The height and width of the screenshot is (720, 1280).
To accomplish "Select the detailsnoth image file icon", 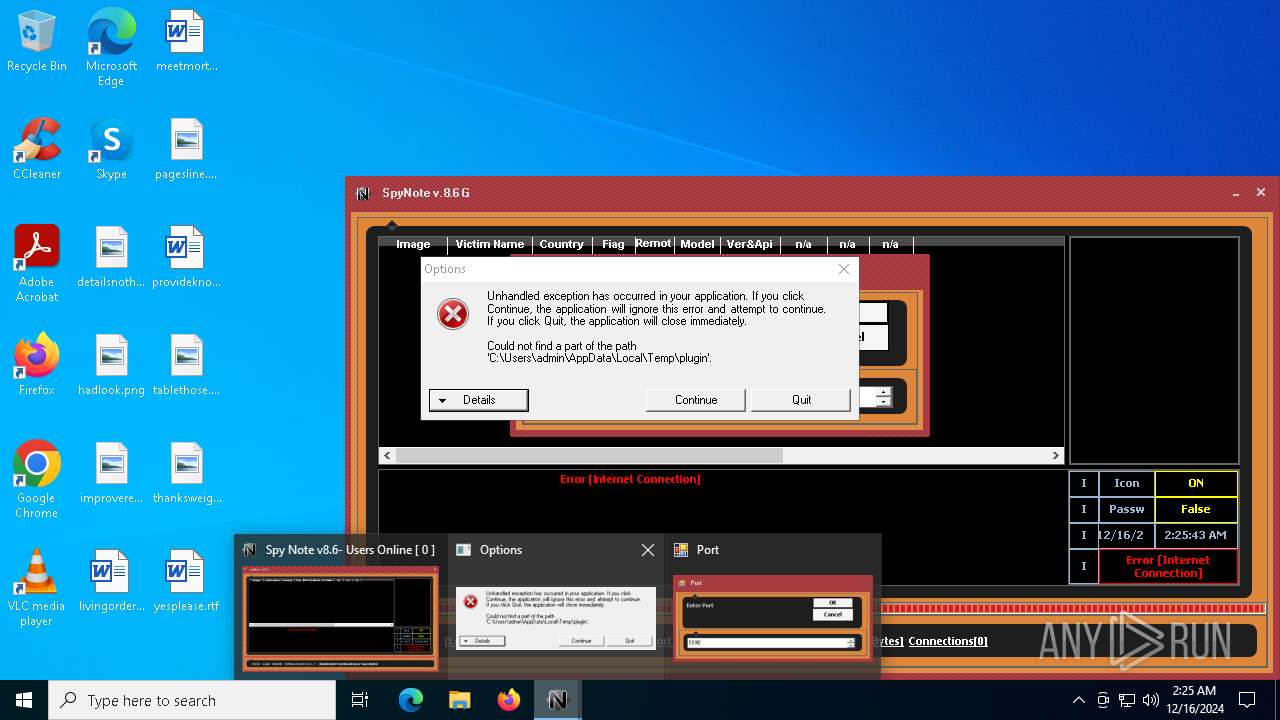I will pyautogui.click(x=111, y=258).
